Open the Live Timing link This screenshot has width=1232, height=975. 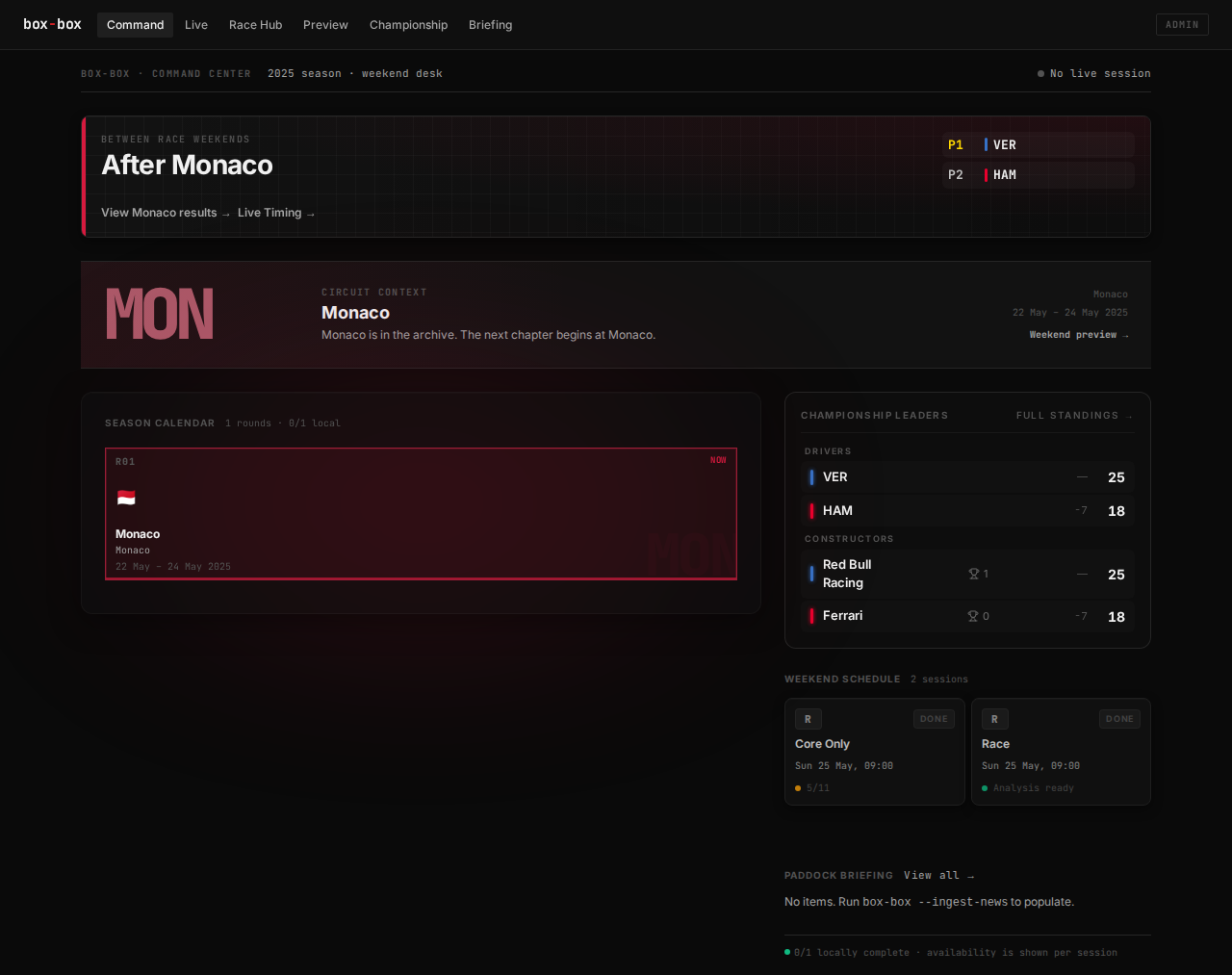coord(276,213)
